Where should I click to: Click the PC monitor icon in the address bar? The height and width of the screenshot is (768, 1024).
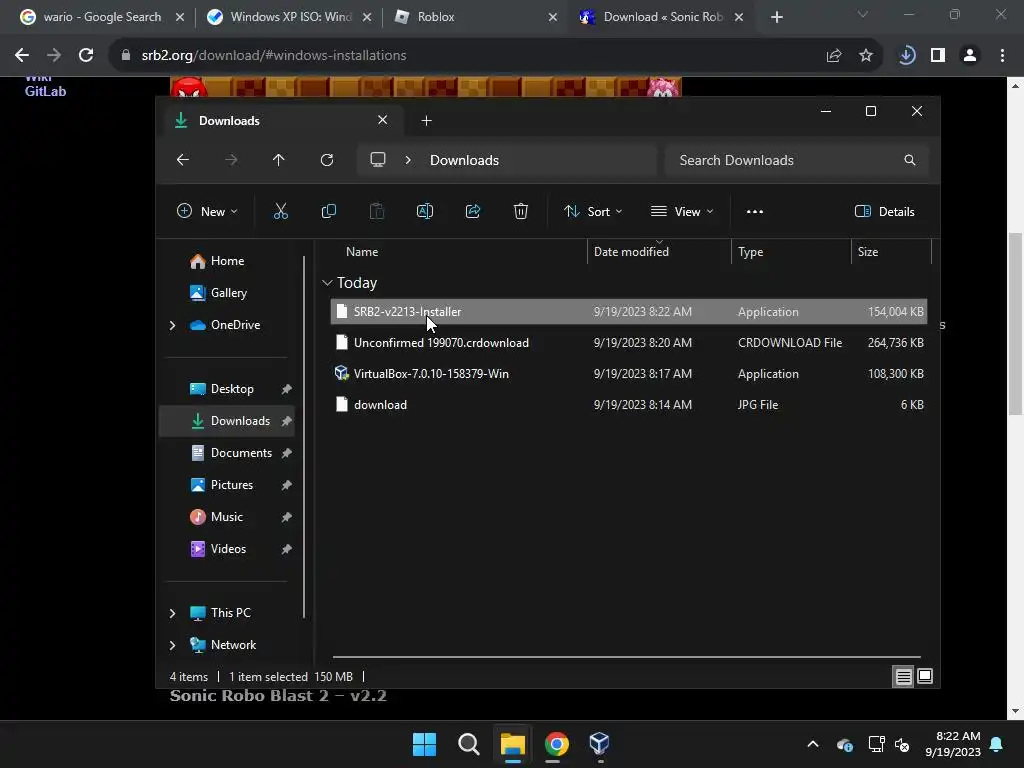(377, 160)
